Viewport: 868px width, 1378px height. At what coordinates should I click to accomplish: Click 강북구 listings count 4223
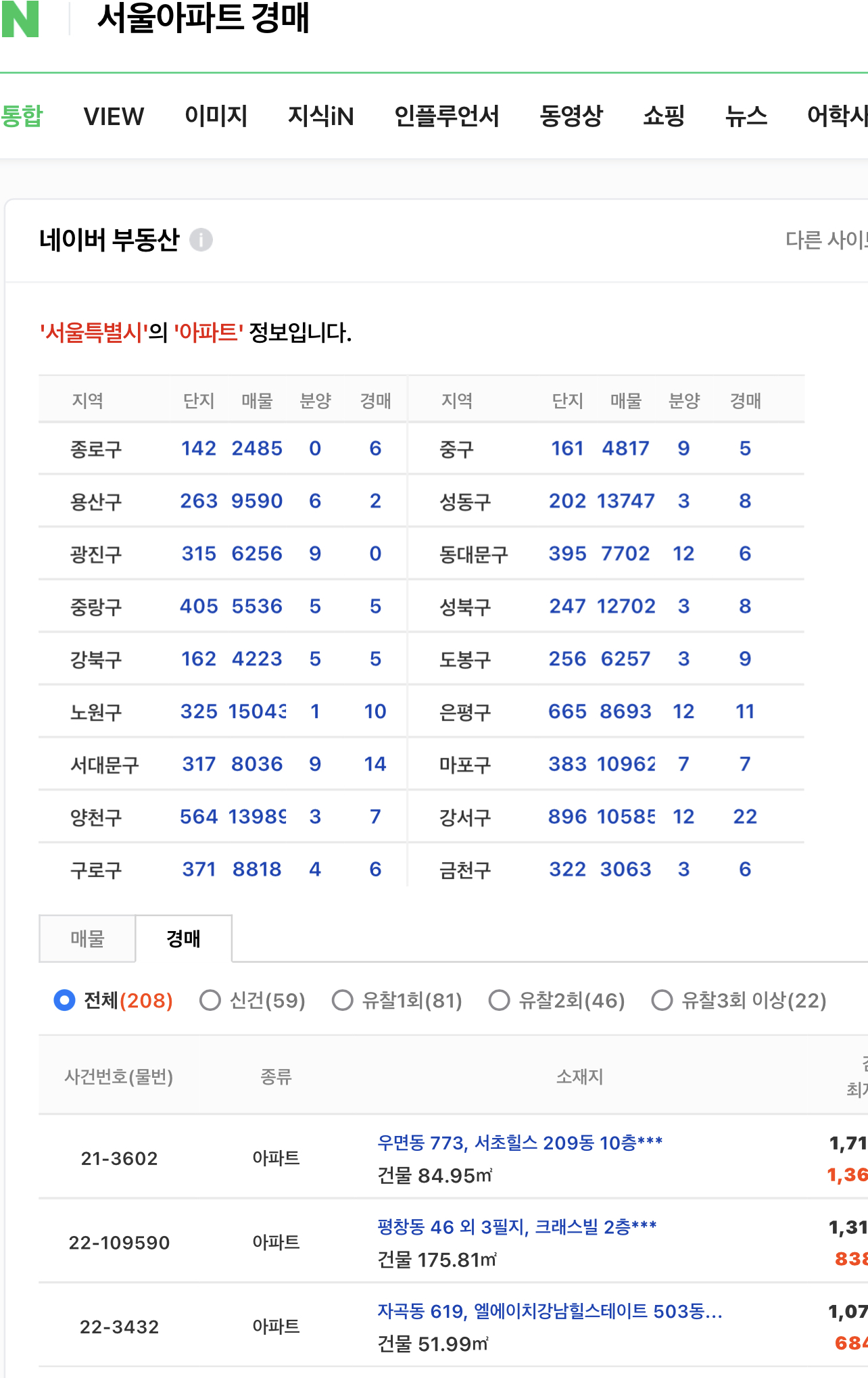click(x=257, y=659)
